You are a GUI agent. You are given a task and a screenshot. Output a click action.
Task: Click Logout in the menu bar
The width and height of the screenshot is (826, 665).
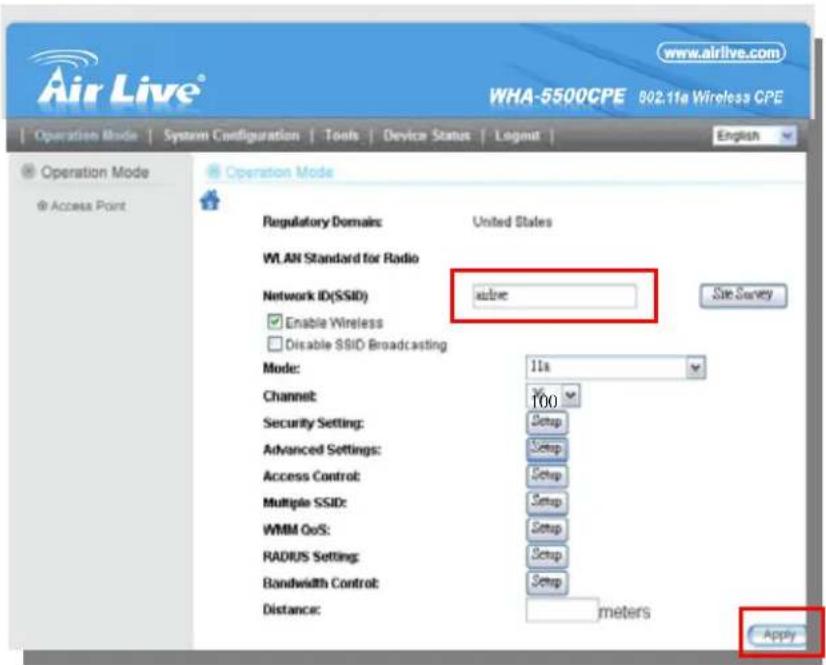pos(517,136)
